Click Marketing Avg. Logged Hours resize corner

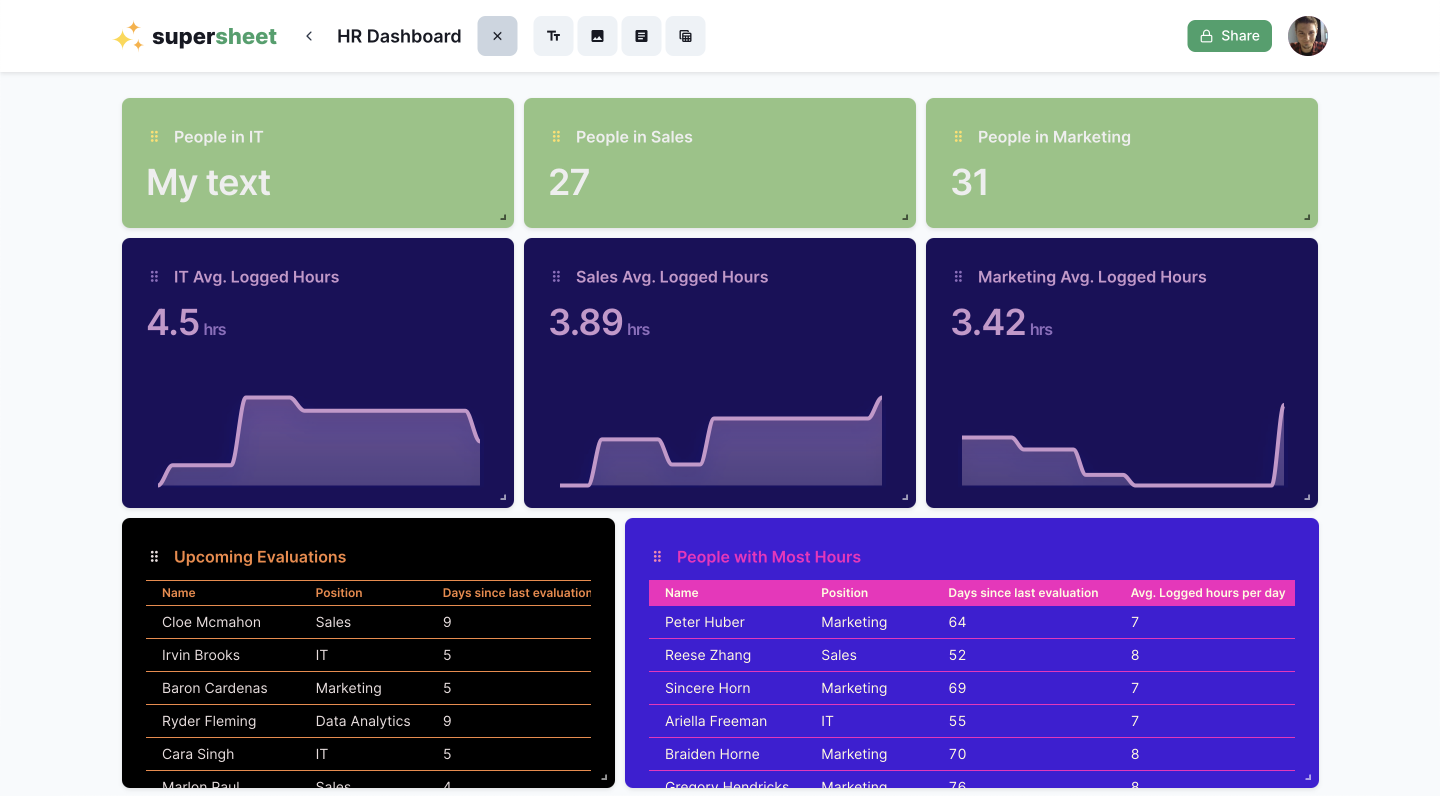click(x=1307, y=497)
